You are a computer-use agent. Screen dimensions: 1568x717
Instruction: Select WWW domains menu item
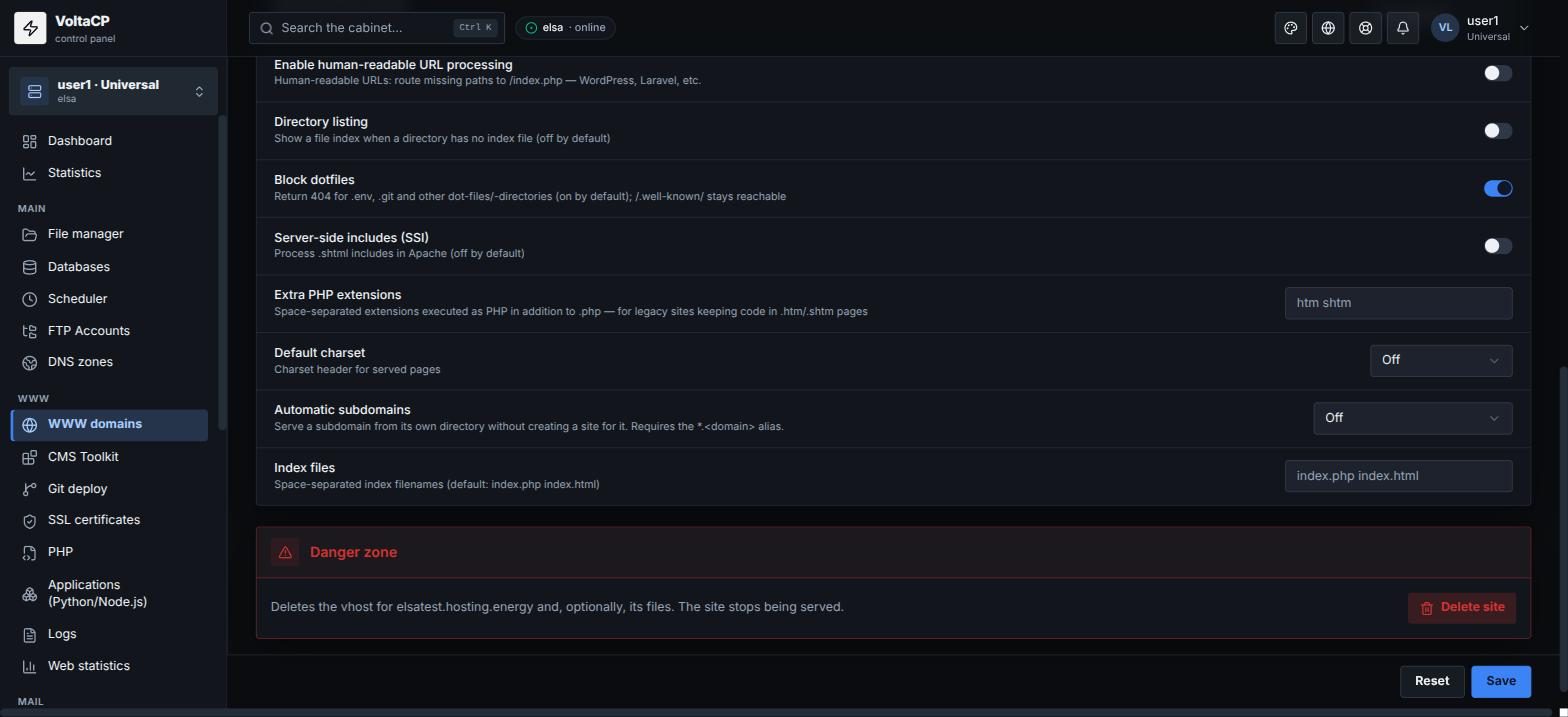pyautogui.click(x=109, y=425)
